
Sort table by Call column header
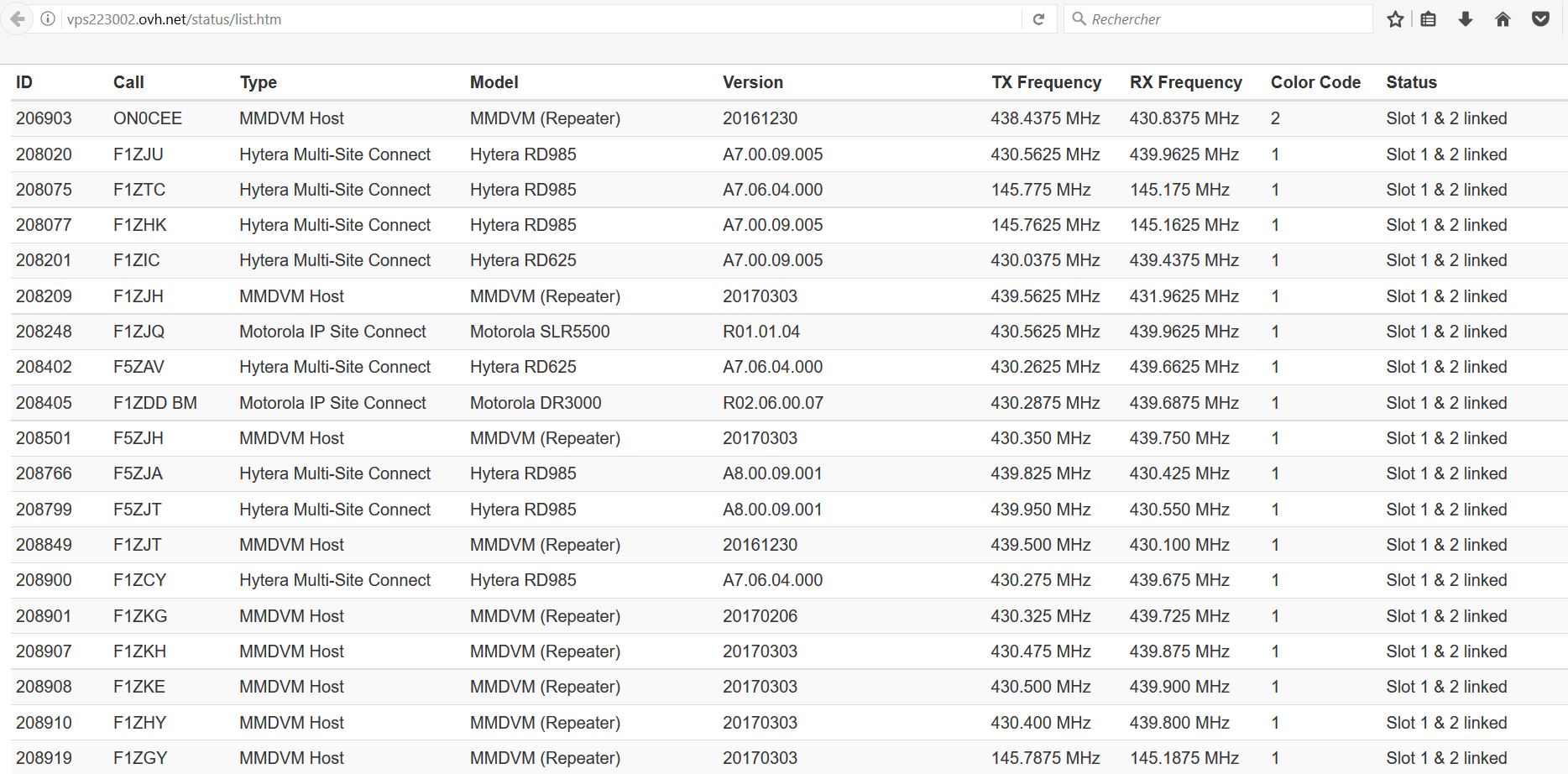pos(128,82)
